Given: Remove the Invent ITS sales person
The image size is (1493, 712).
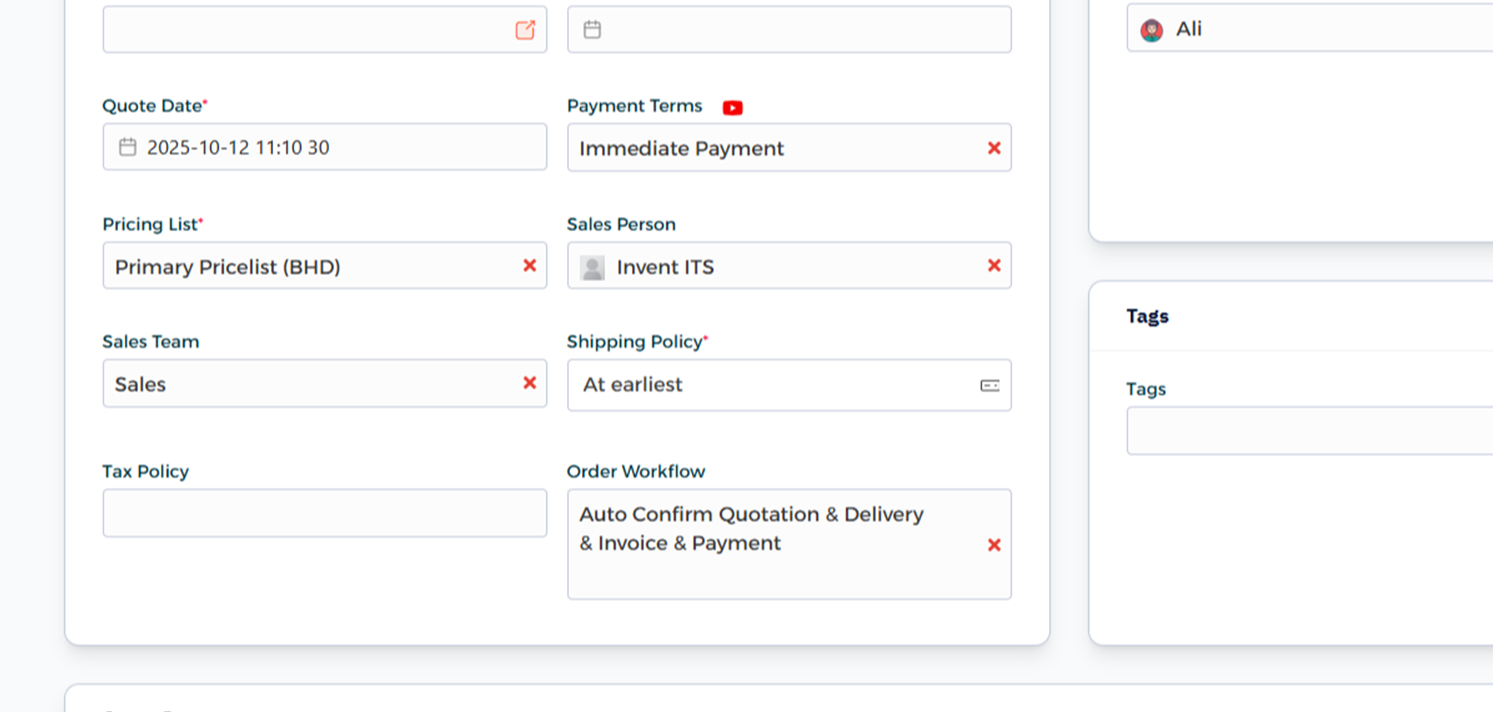Looking at the screenshot, I should click(x=994, y=266).
